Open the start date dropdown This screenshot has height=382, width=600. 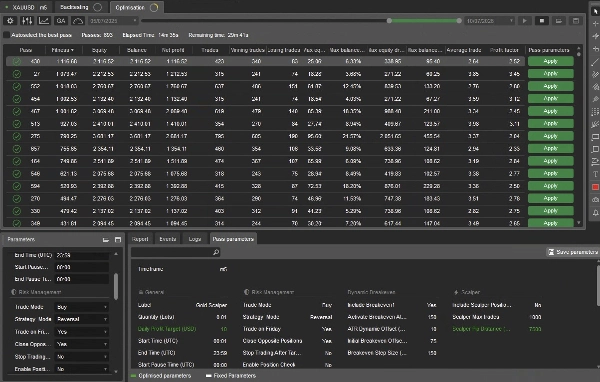[135, 21]
